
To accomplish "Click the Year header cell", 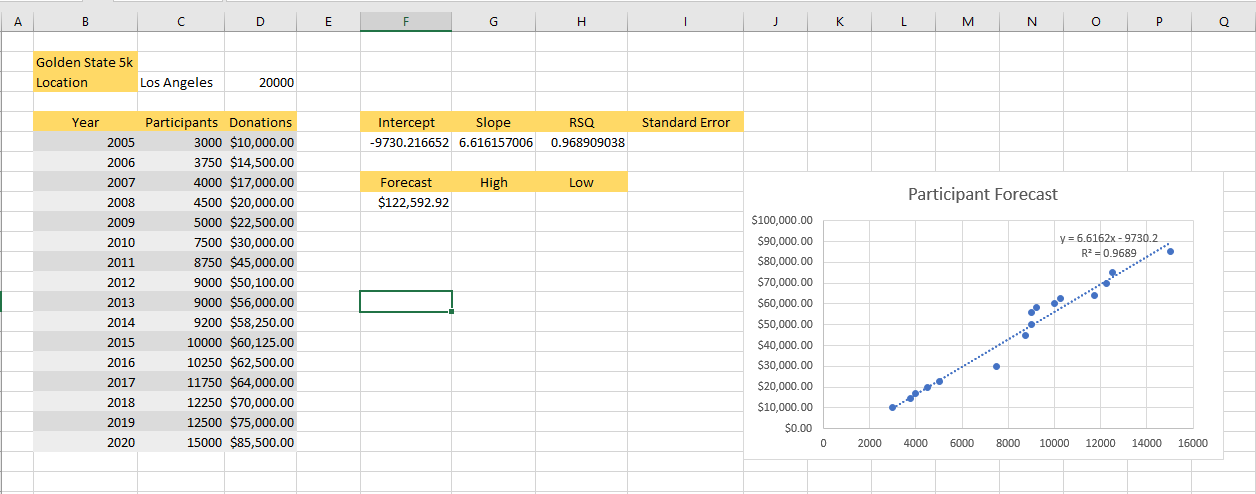I will [85, 122].
